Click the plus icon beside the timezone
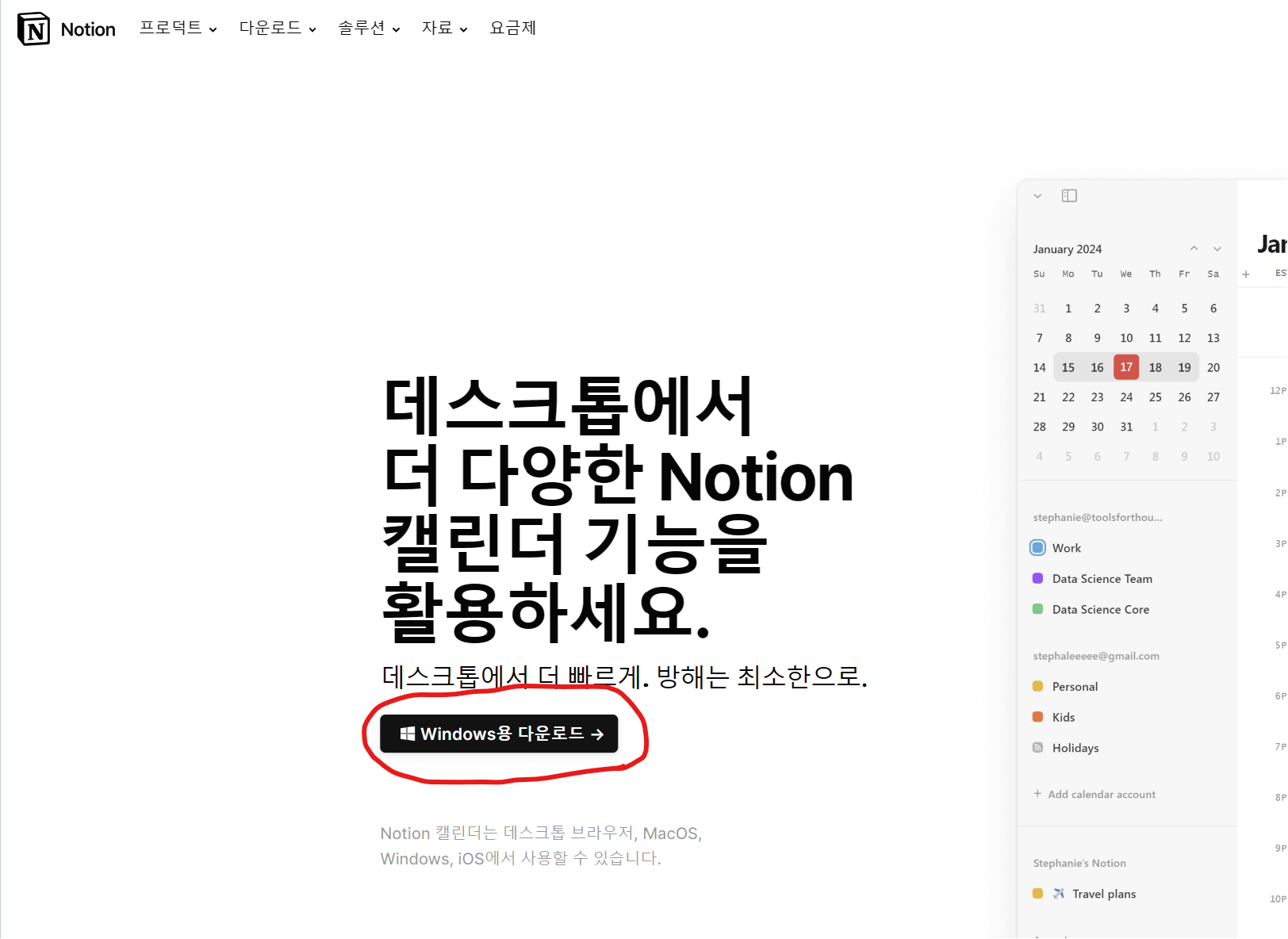This screenshot has width=1288, height=939. 1246,274
